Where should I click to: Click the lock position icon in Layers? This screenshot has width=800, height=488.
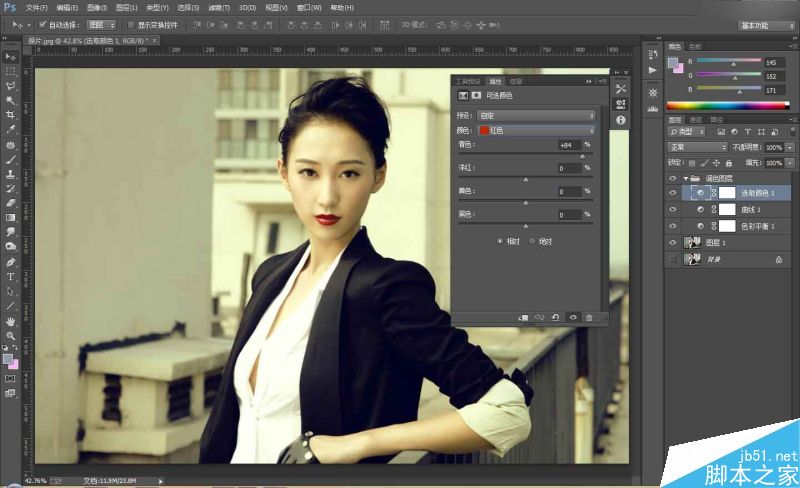click(716, 163)
